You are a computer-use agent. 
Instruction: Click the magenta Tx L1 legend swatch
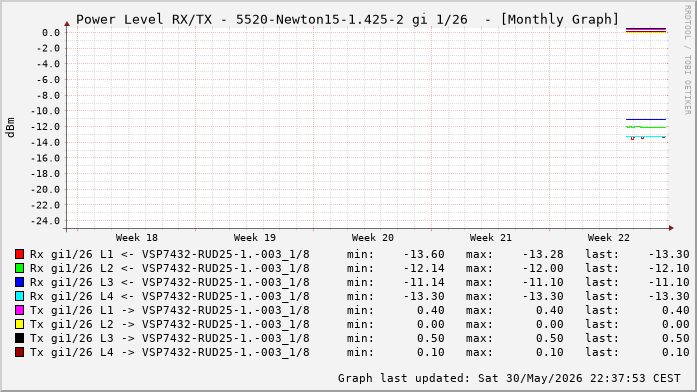[x=19, y=310]
